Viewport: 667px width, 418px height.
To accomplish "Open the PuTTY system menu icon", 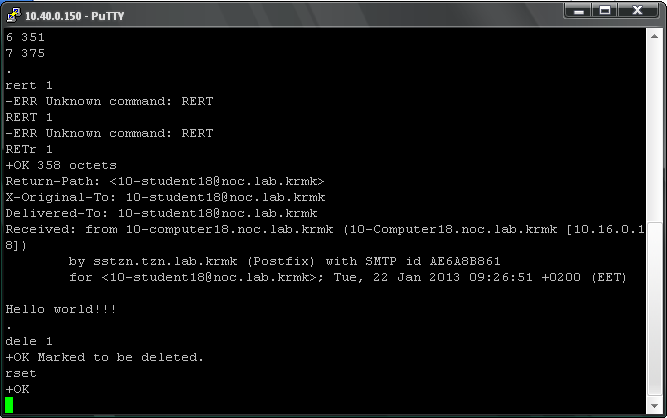I will [x=13, y=15].
